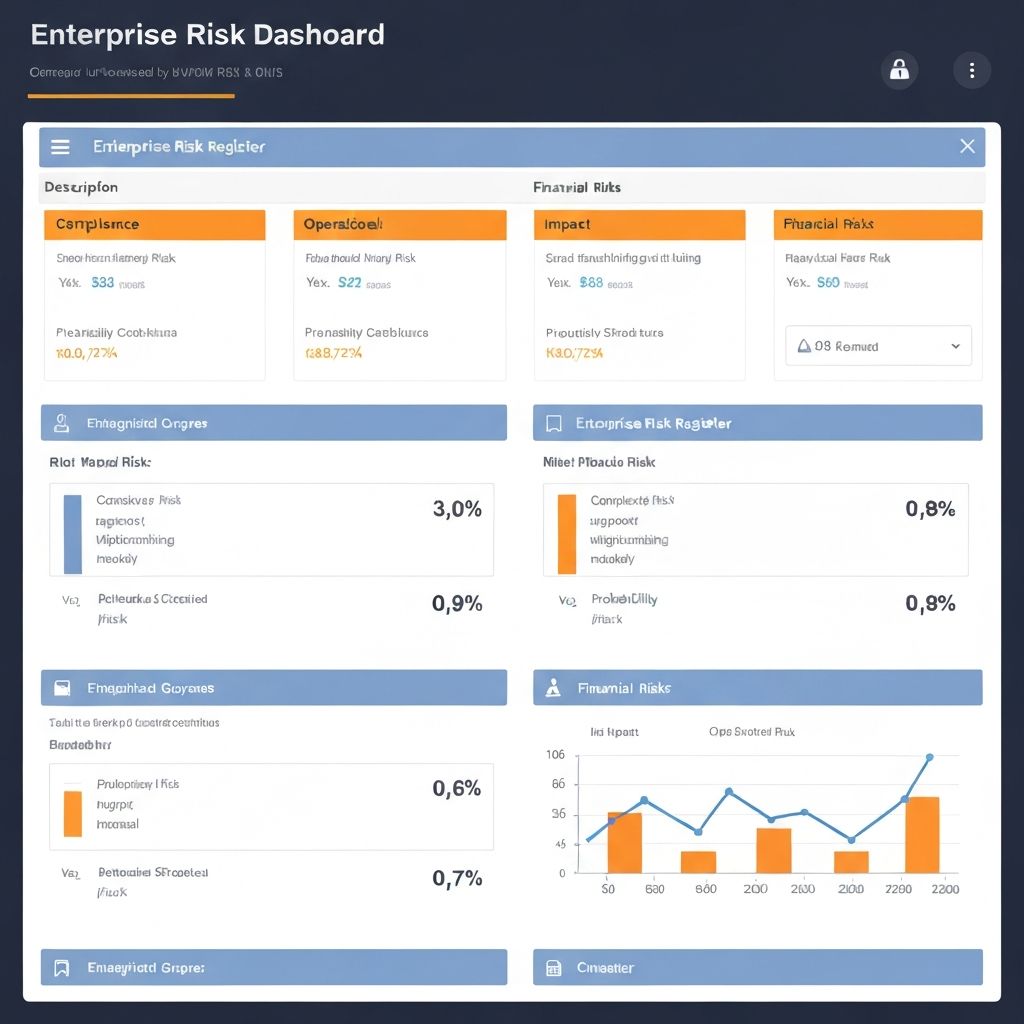Viewport: 1024px width, 1024px height.
Task: Open the 08 Remued dropdown
Action: pos(877,345)
